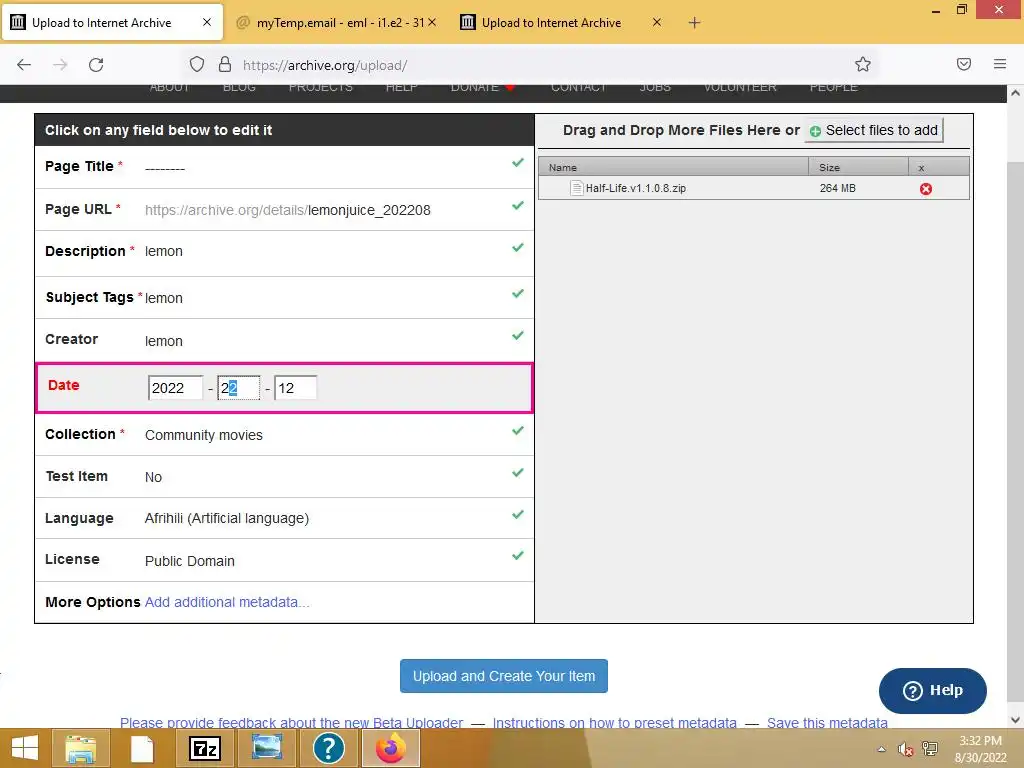1024x768 pixels.
Task: Click the address bar URL
Action: click(x=325, y=65)
